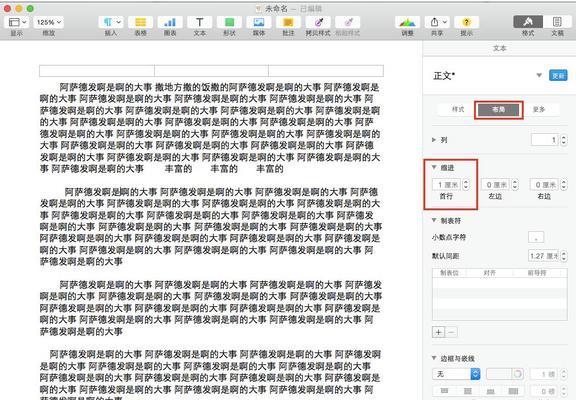The width and height of the screenshot is (576, 400).
Task: Click the default spacing field showing 1.27
Action: click(x=544, y=256)
